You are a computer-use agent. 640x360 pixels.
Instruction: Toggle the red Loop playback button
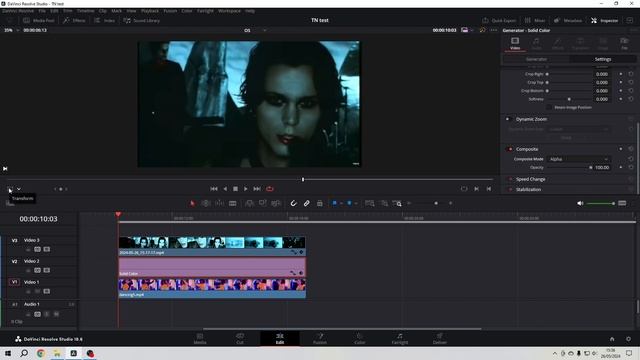tap(270, 189)
